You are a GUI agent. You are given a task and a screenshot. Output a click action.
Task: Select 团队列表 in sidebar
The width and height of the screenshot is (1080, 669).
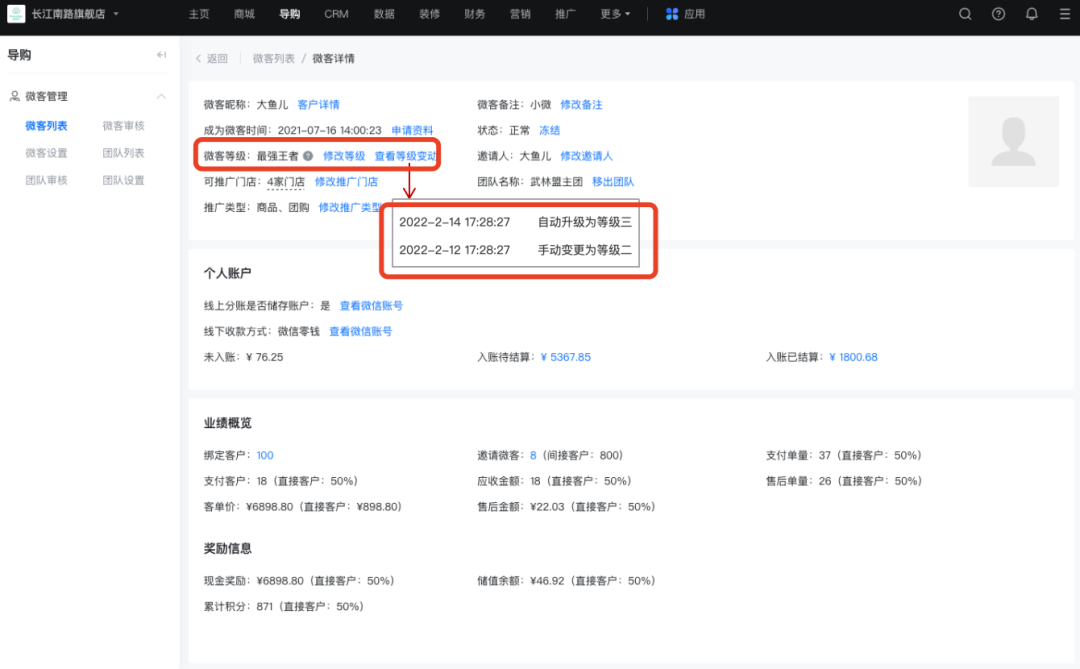(x=123, y=153)
